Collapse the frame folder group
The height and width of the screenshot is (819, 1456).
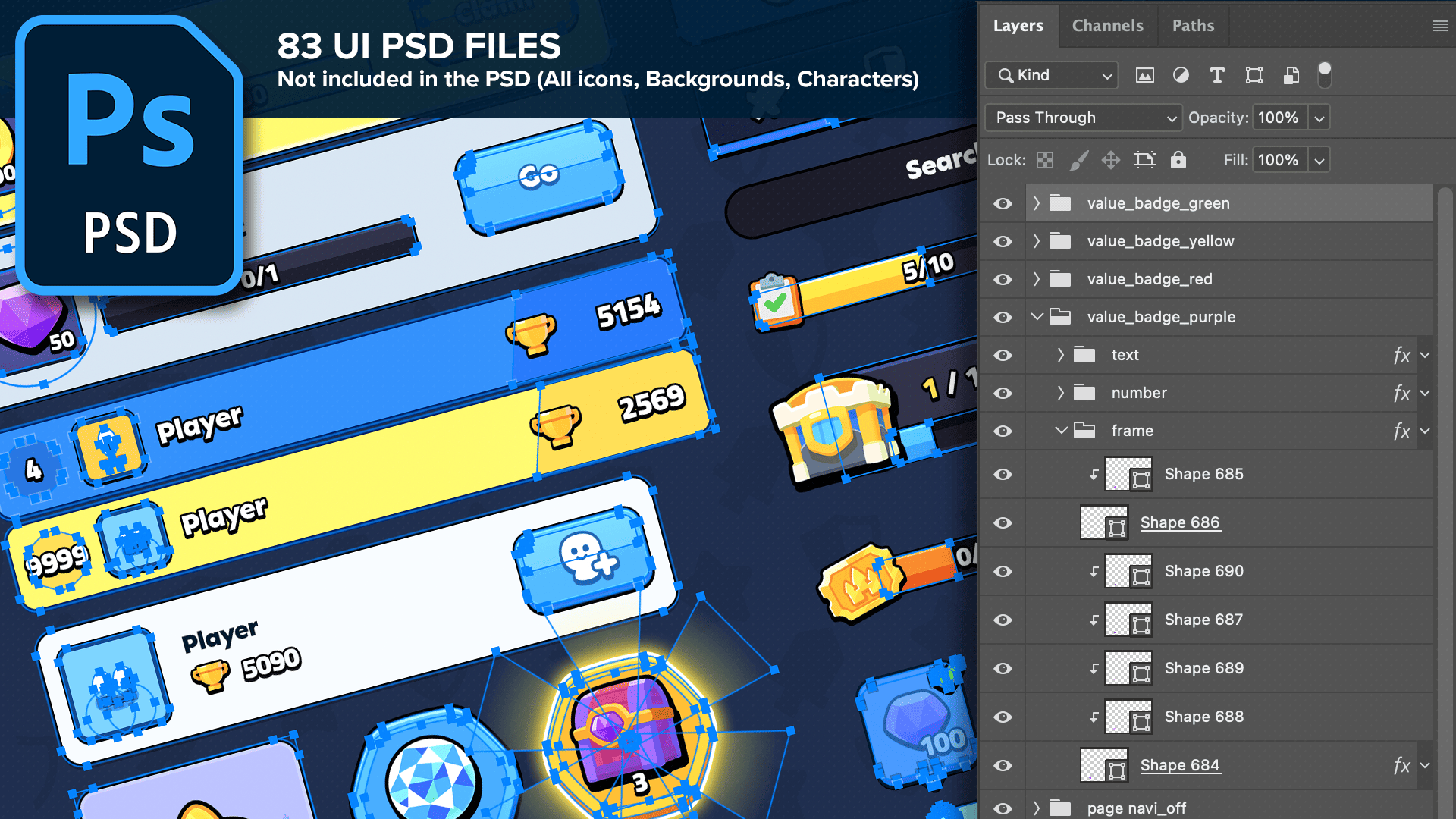1061,431
